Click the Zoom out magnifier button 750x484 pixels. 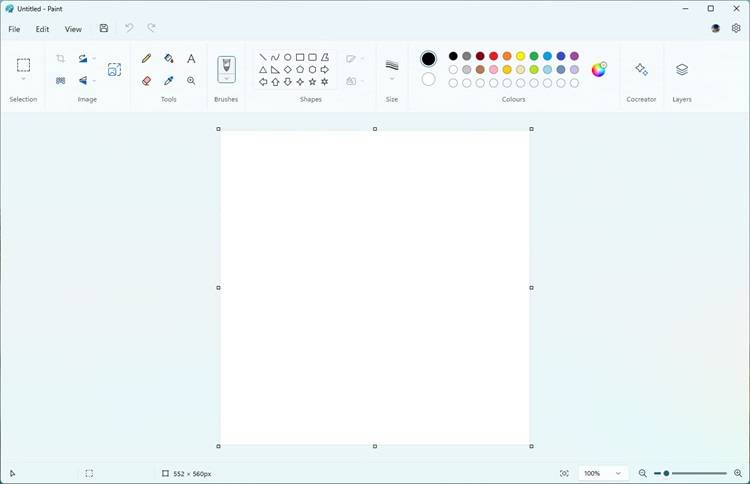(x=642, y=473)
